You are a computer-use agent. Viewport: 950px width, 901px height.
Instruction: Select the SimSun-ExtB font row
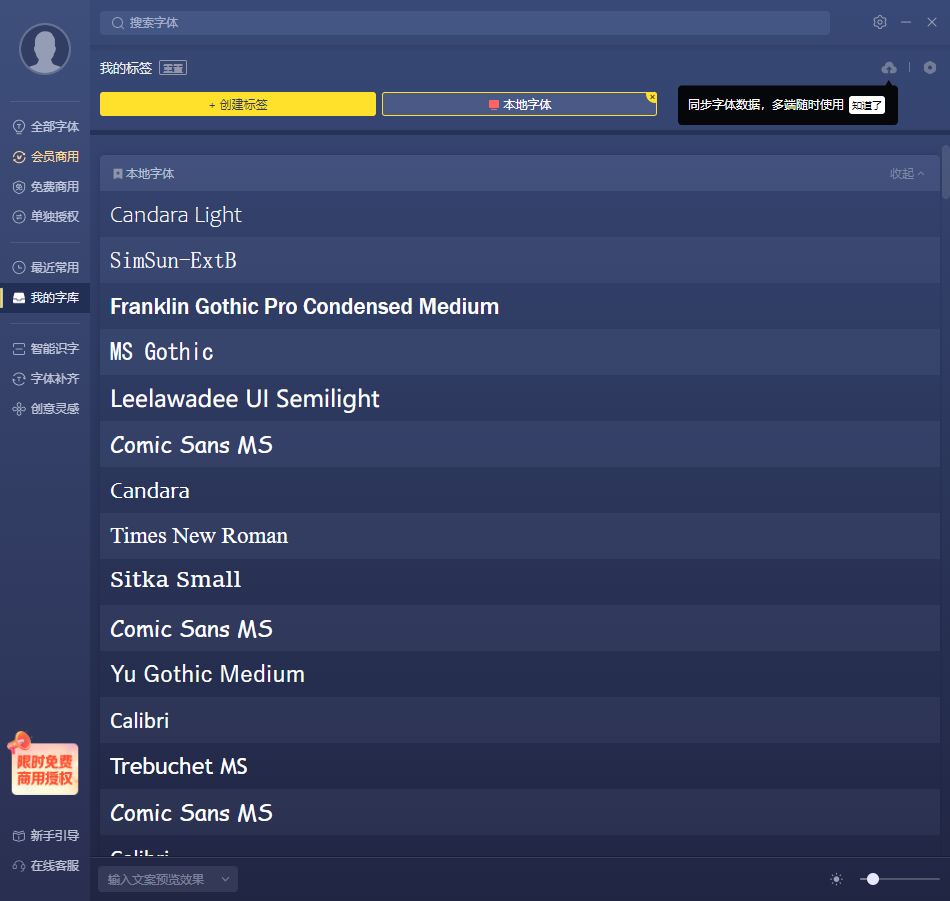pyautogui.click(x=520, y=261)
